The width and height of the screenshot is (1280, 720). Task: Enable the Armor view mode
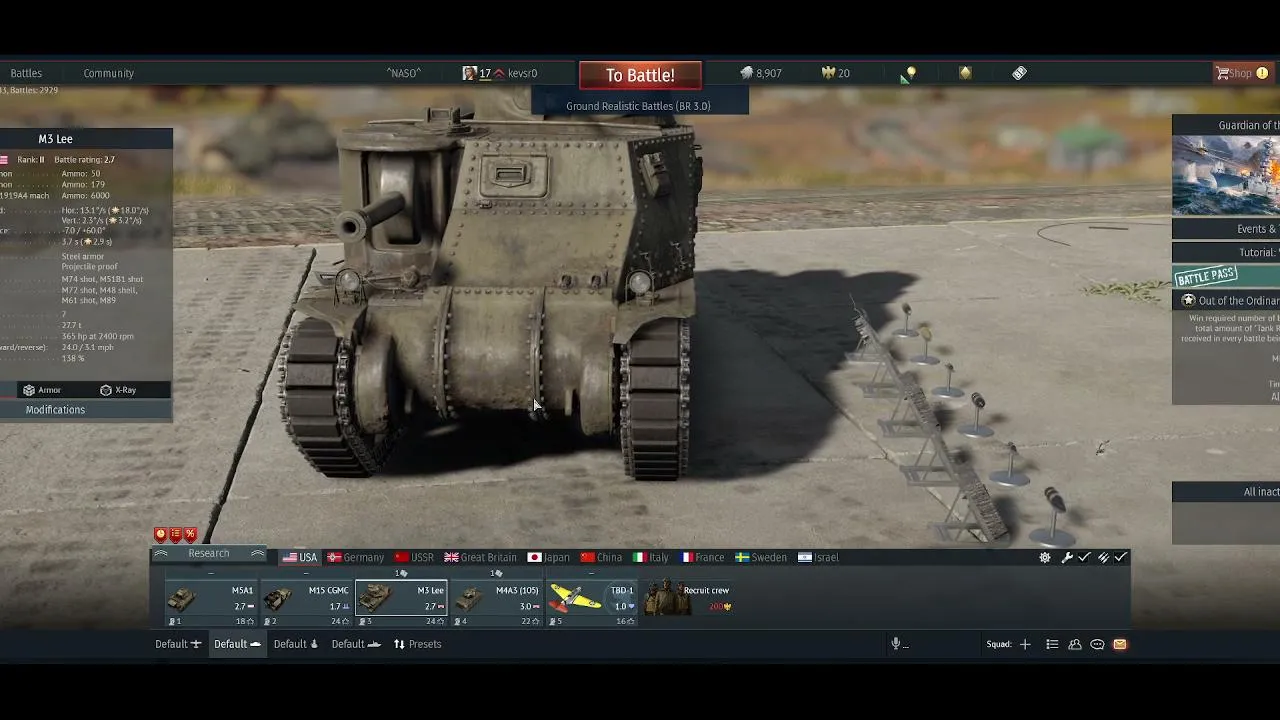pos(42,390)
